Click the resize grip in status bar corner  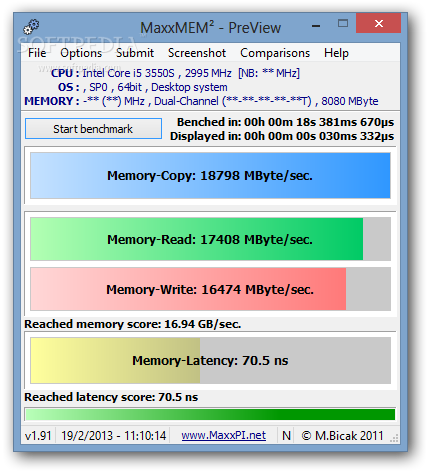coord(394,438)
